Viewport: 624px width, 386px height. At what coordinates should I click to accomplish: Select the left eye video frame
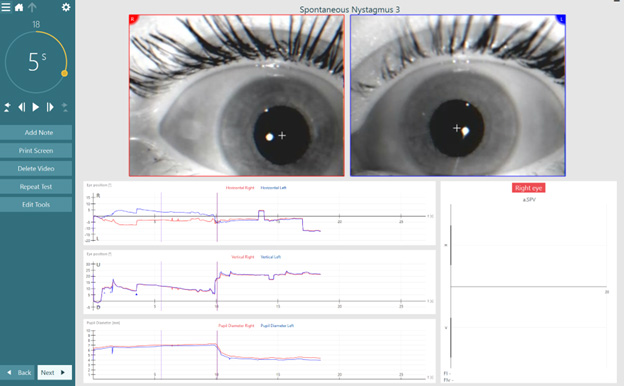tap(458, 96)
